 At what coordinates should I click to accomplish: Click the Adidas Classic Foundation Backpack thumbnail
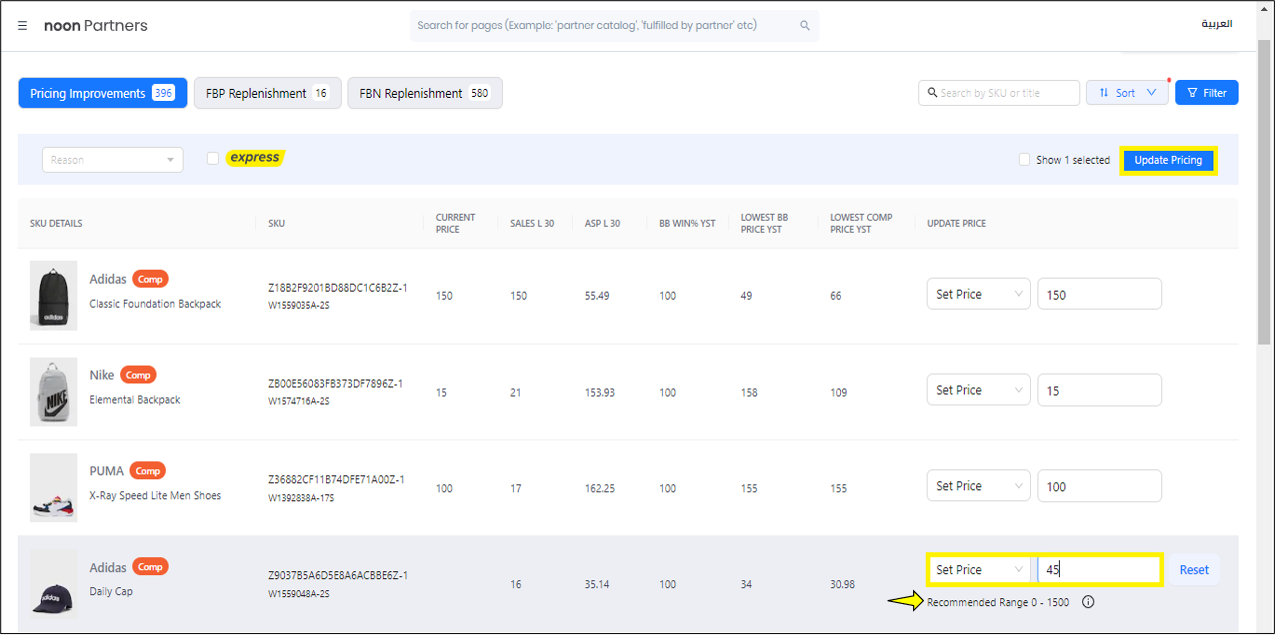pos(53,296)
